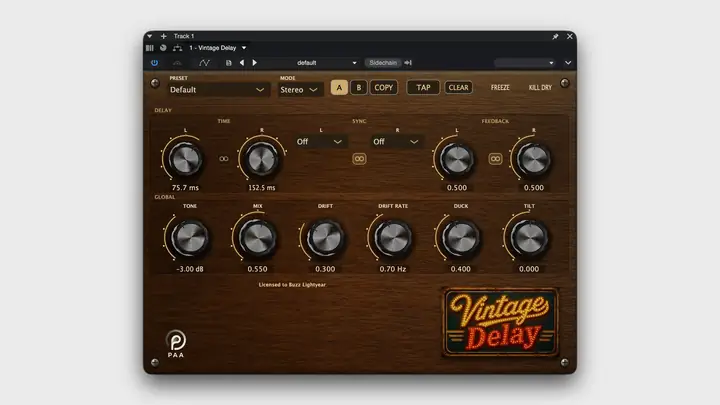Expand the host toolbar chevron

coord(568,63)
